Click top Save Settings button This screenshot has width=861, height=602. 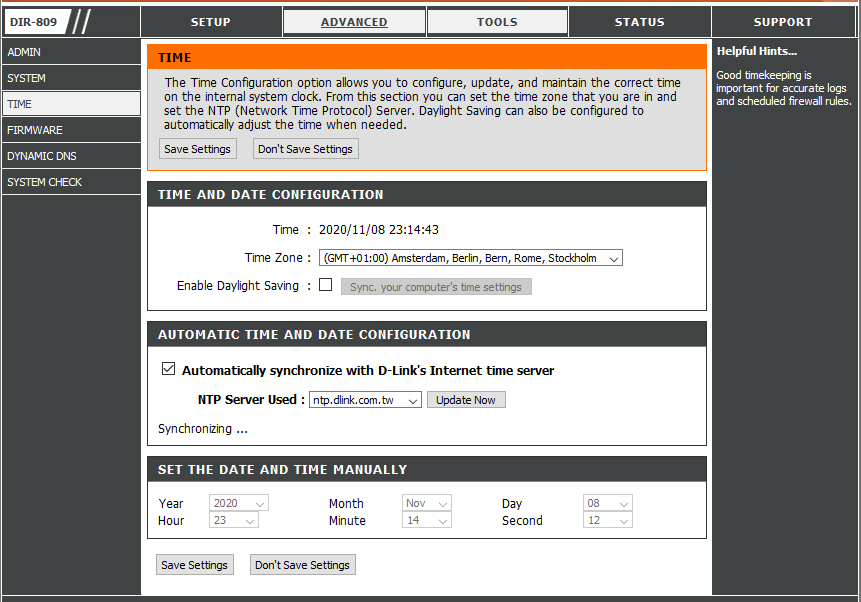tap(198, 149)
